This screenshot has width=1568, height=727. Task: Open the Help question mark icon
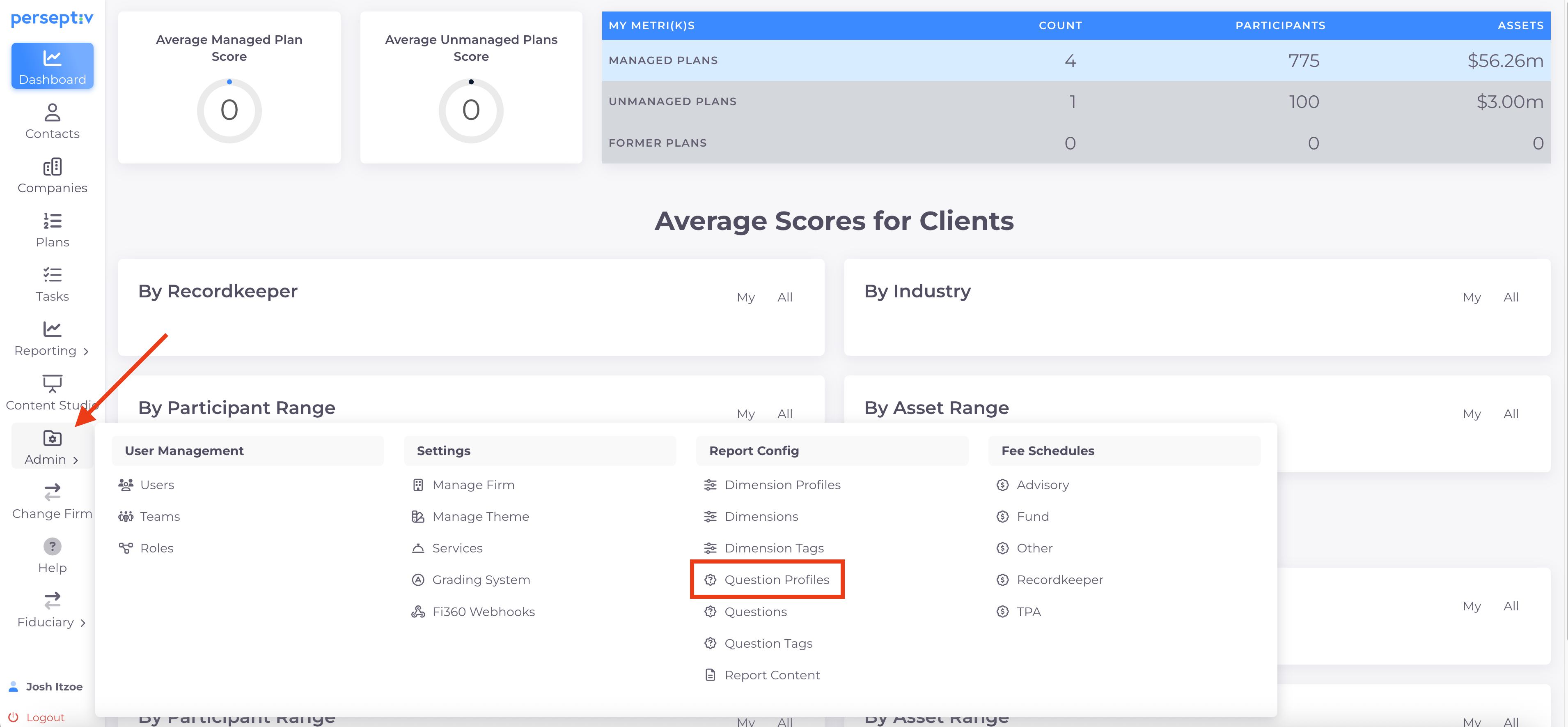(53, 546)
